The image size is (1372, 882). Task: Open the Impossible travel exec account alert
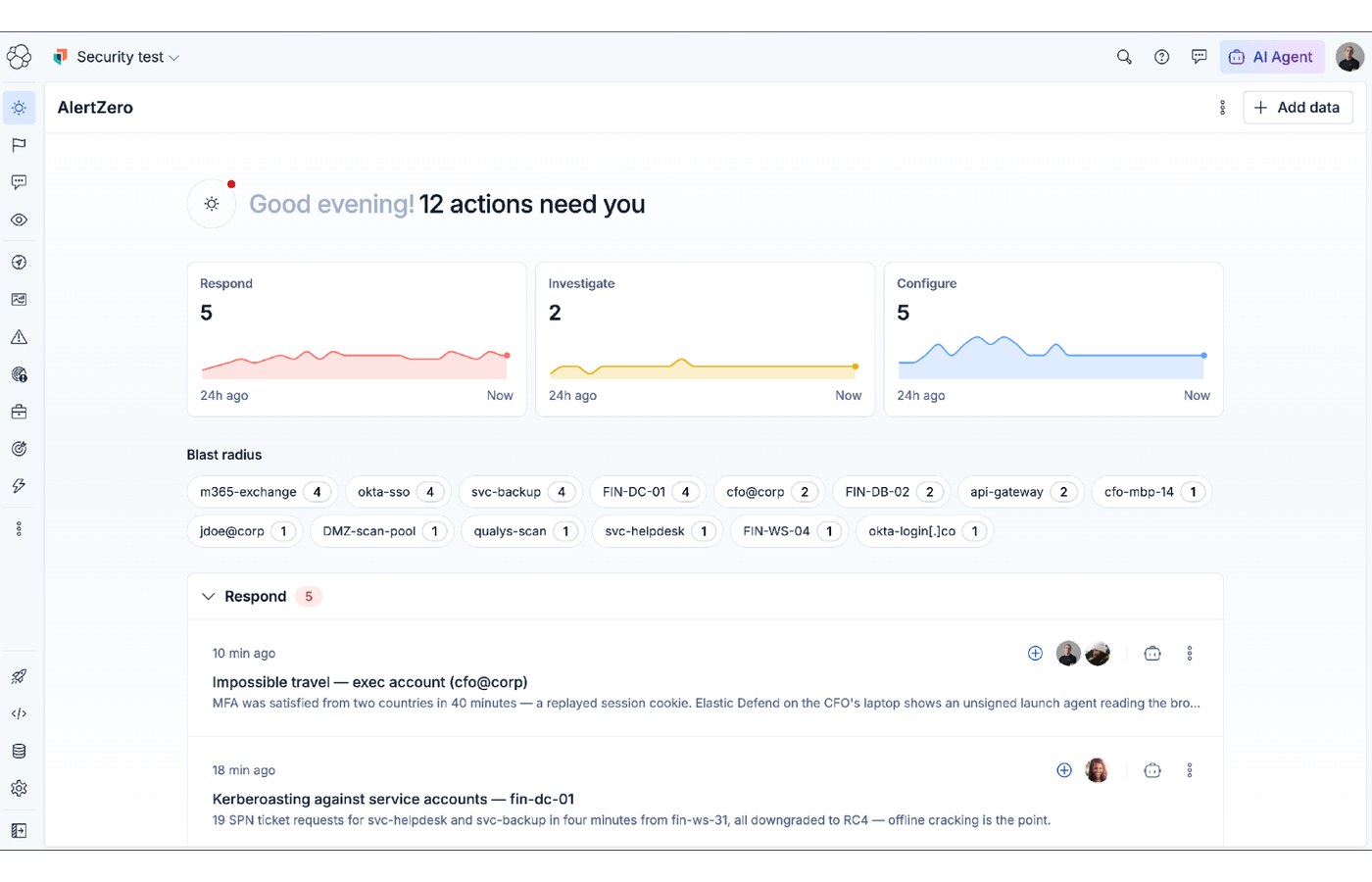click(x=369, y=682)
